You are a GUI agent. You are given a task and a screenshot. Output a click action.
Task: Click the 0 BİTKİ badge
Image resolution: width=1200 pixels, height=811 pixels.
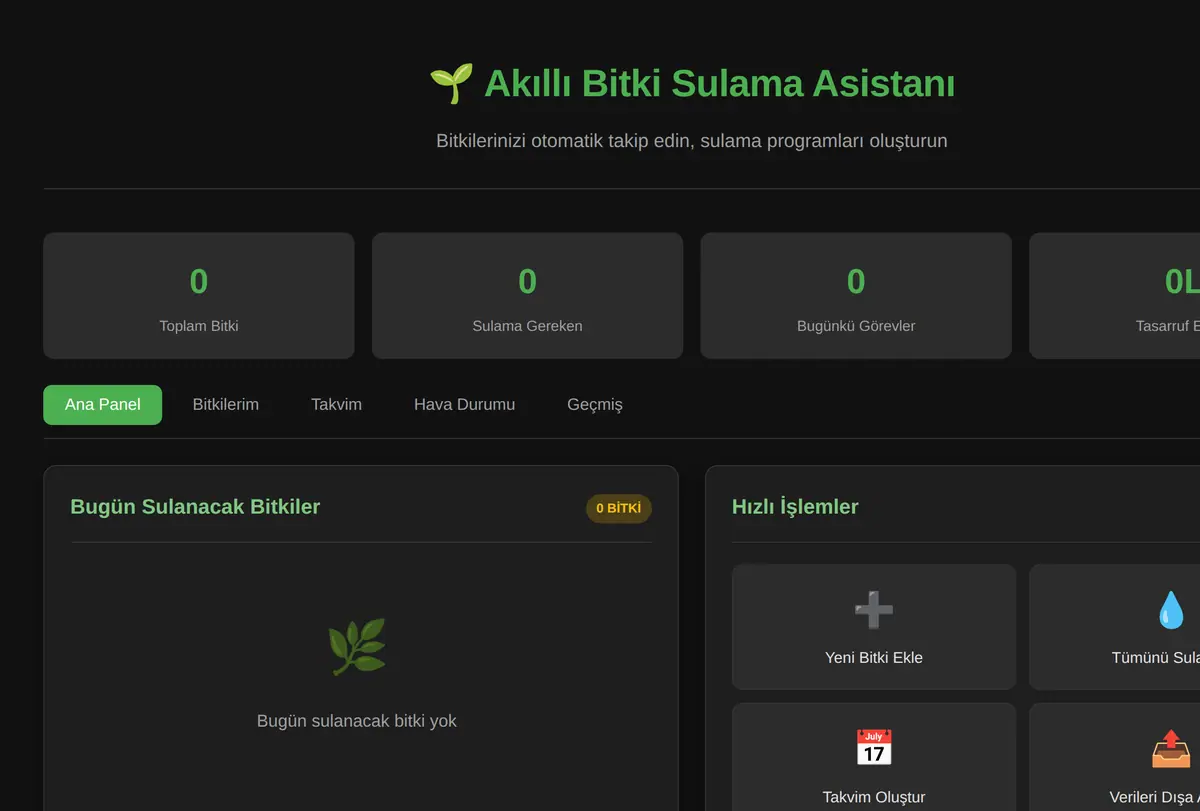pos(618,508)
